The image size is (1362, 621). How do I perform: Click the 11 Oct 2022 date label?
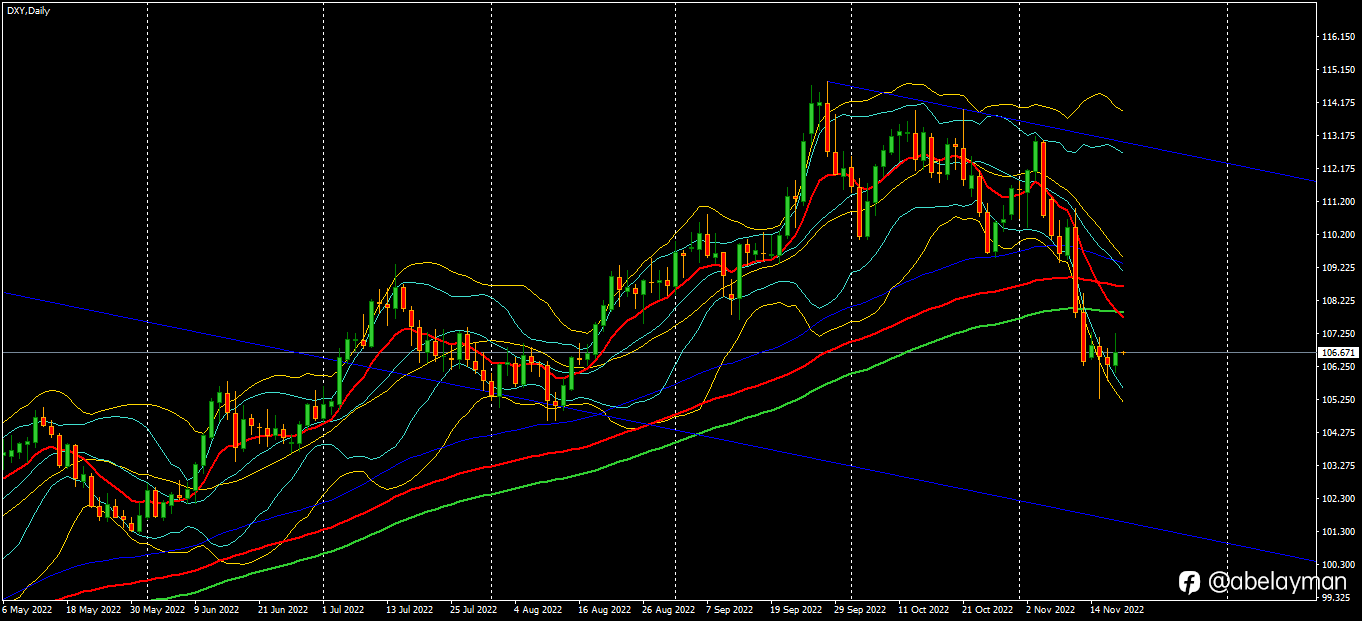pyautogui.click(x=923, y=609)
